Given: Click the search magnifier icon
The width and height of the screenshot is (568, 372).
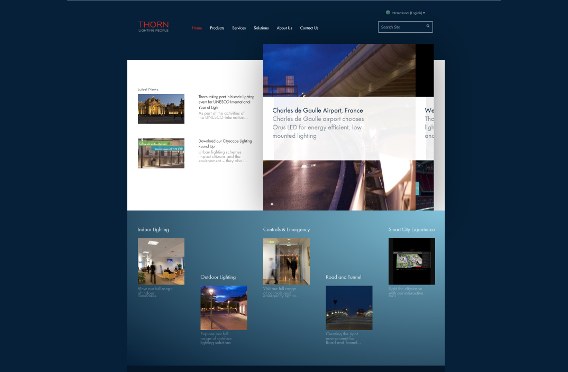Looking at the screenshot, I should (428, 26).
